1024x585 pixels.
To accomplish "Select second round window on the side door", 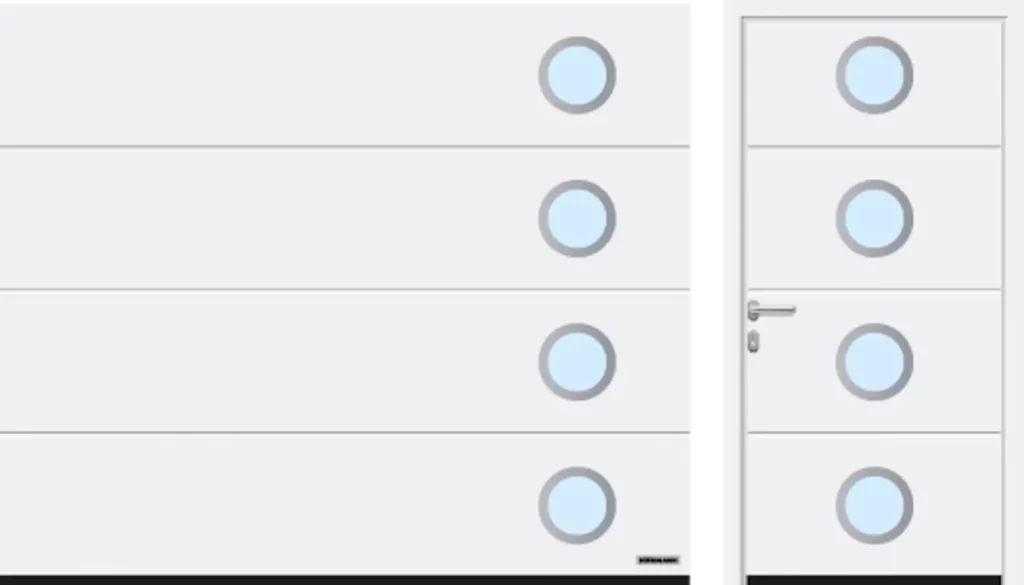I will (874, 218).
